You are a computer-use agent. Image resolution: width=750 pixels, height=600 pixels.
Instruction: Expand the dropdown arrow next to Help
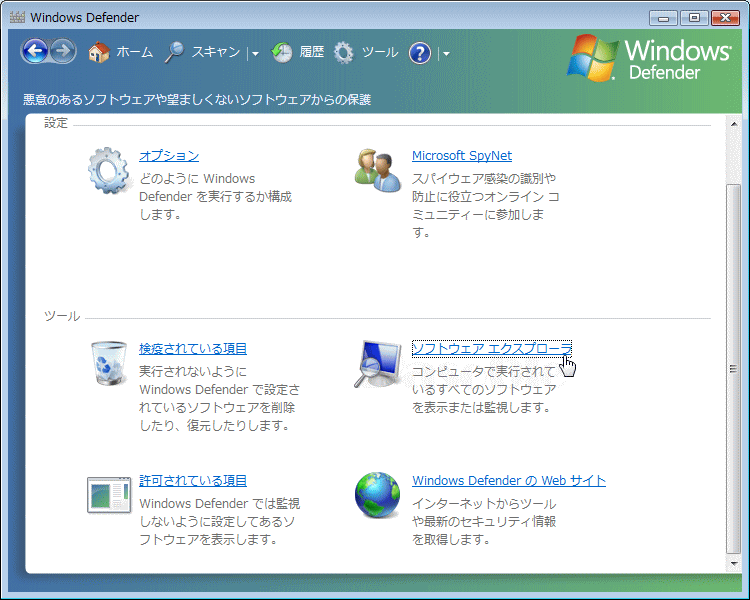(x=445, y=54)
